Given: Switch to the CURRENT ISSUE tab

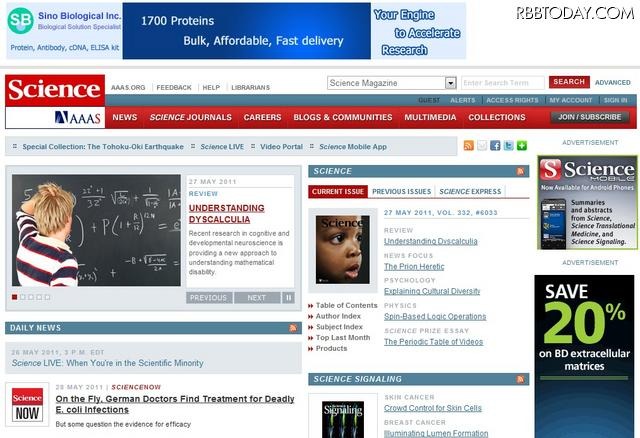Looking at the screenshot, I should (338, 191).
